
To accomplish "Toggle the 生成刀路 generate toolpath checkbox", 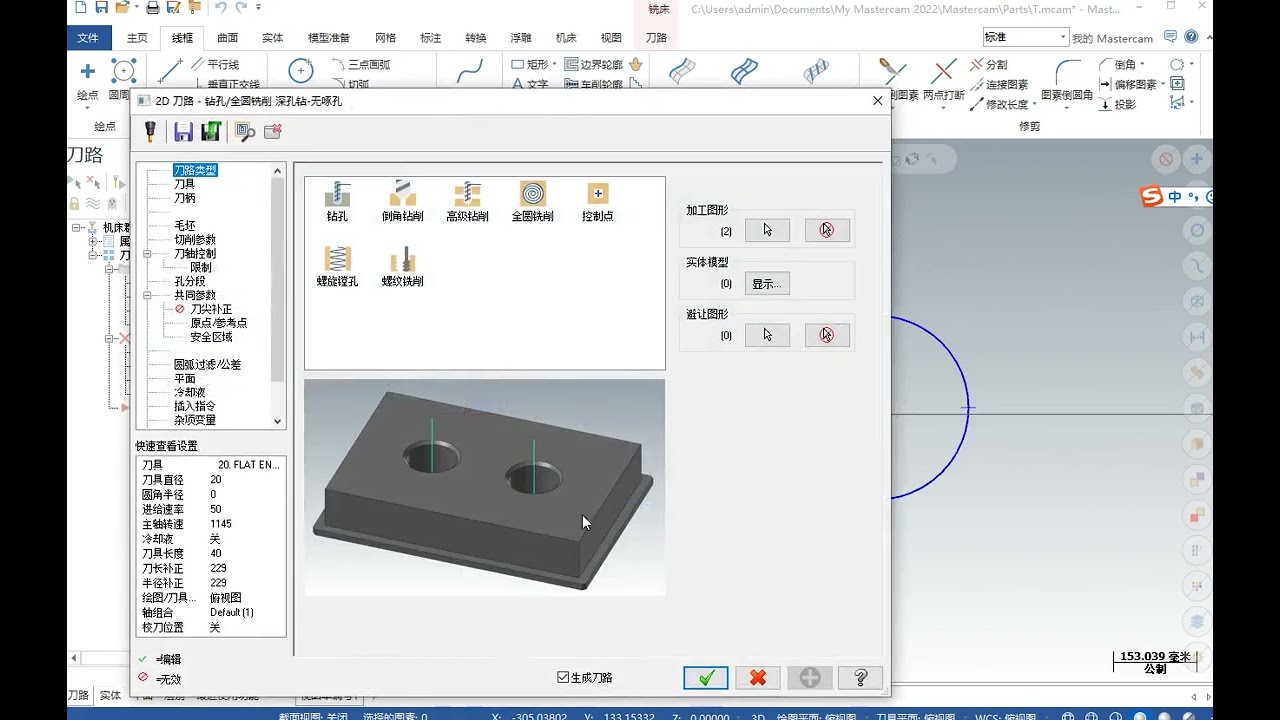I will pyautogui.click(x=563, y=677).
